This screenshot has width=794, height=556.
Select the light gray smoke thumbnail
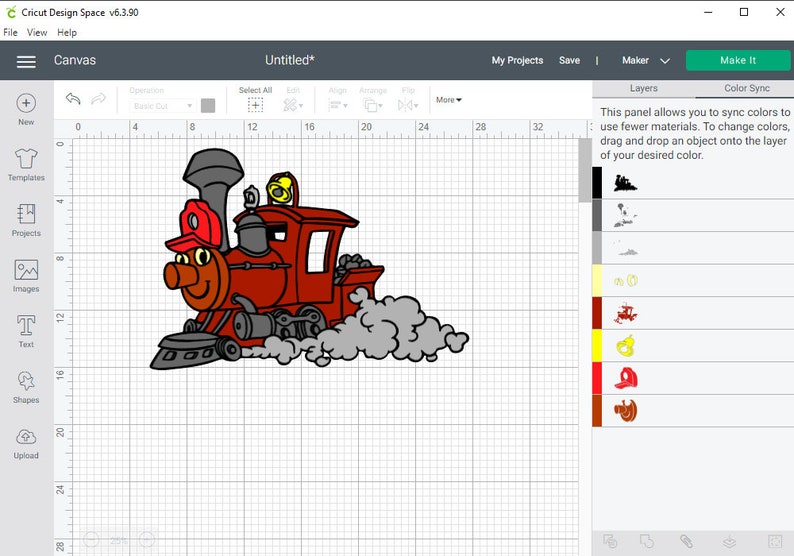click(626, 249)
